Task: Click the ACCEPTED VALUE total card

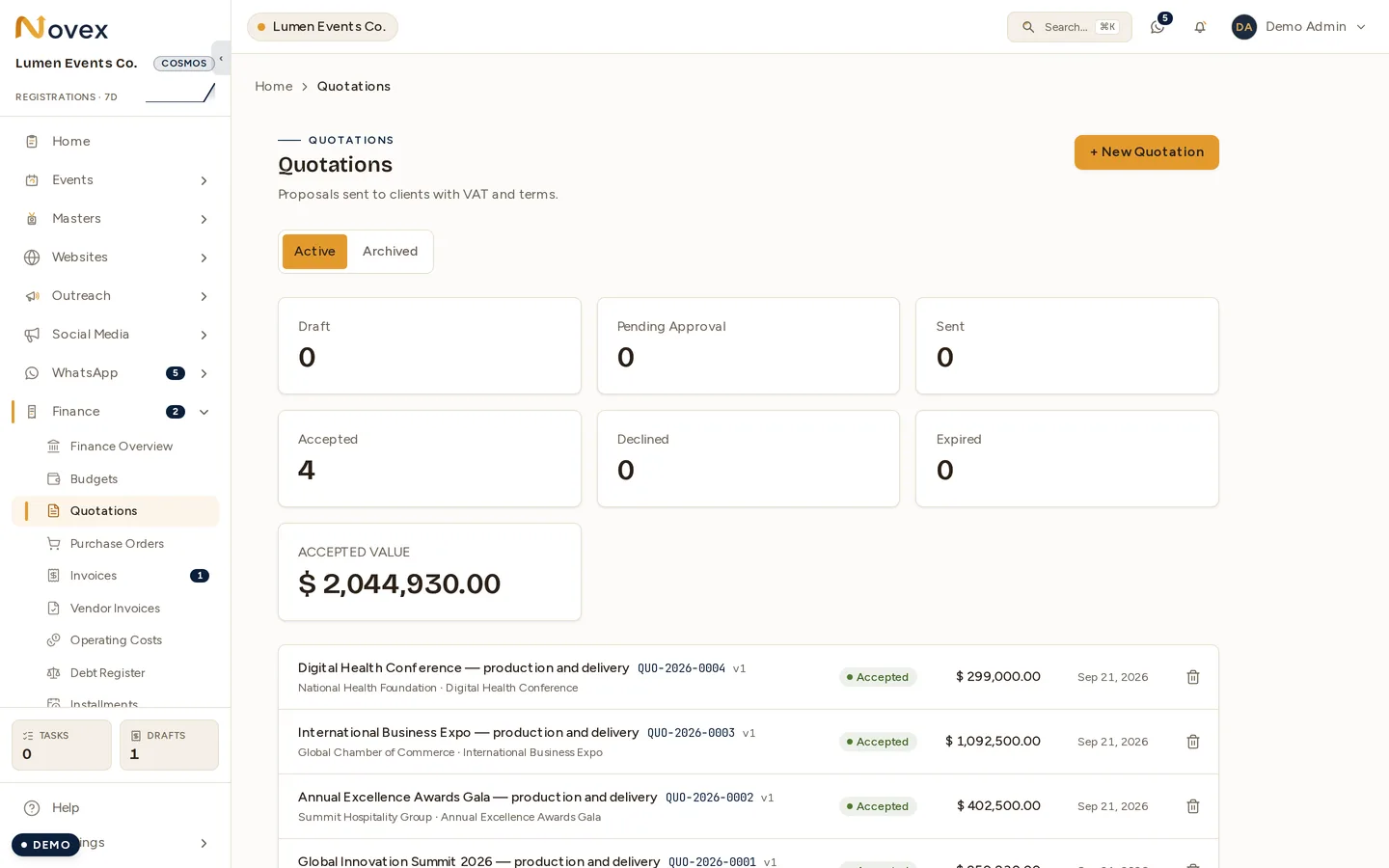Action: click(429, 572)
